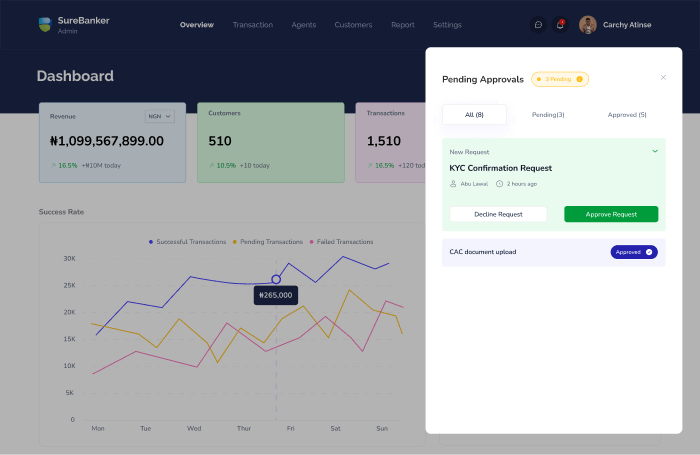Click Carchy Atinse profile avatar
The width and height of the screenshot is (700, 455).
(x=588, y=25)
